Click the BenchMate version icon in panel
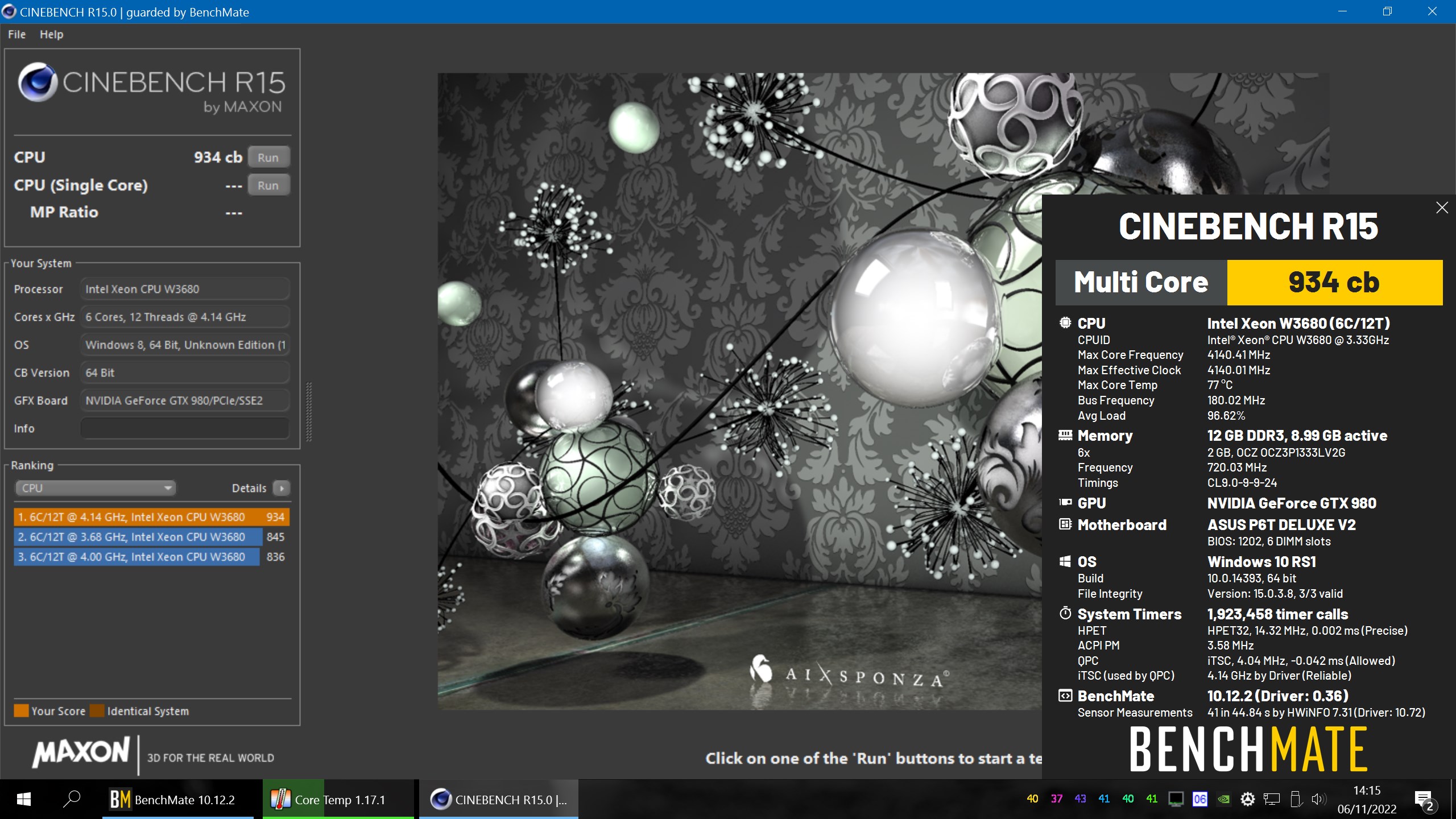 [1065, 696]
